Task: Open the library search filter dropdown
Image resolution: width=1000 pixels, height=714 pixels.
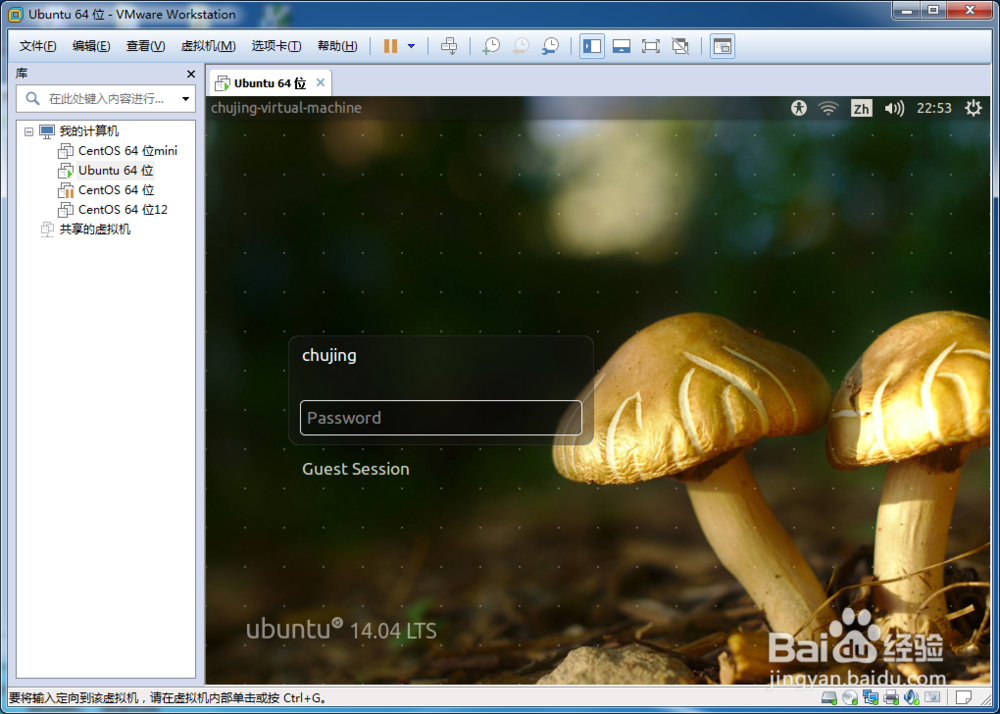Action: point(186,99)
